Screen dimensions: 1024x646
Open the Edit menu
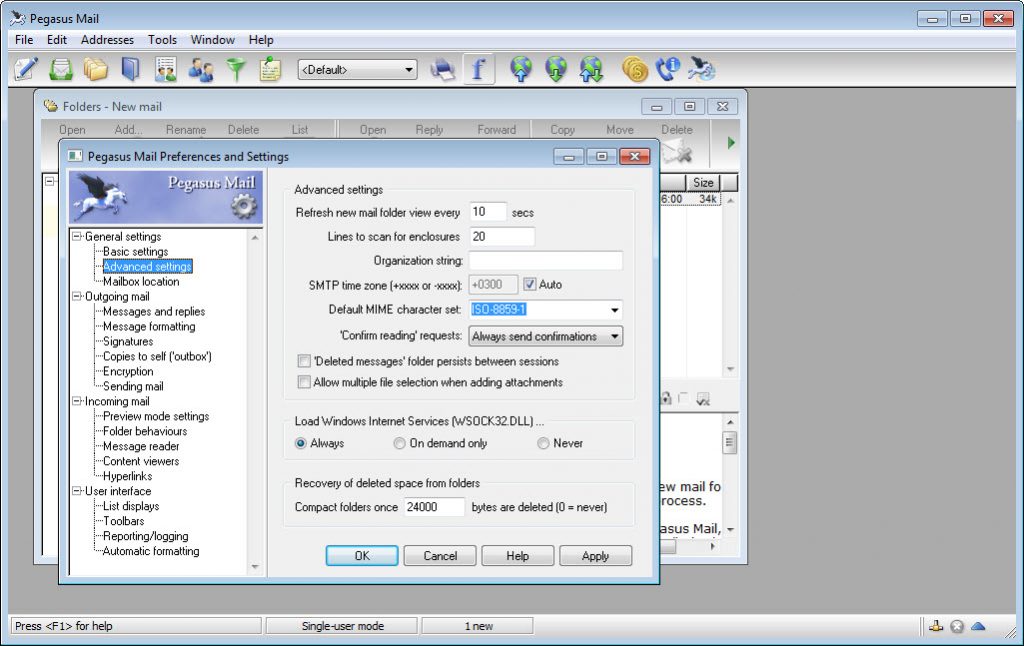[57, 40]
